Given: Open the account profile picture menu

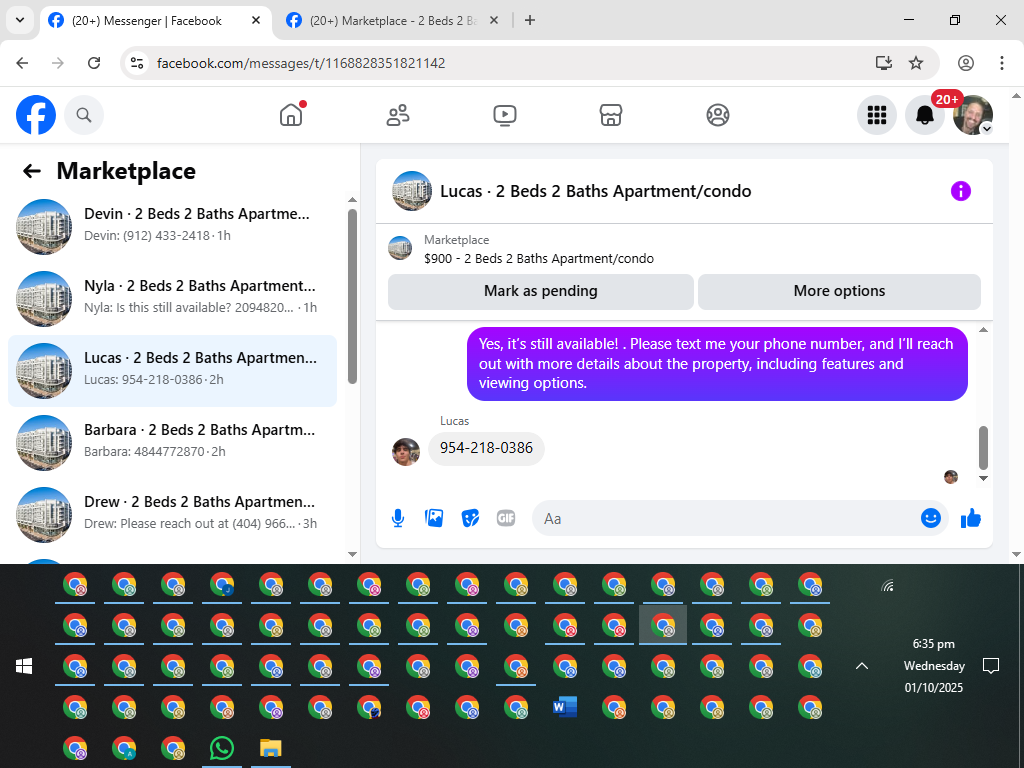Looking at the screenshot, I should 973,116.
